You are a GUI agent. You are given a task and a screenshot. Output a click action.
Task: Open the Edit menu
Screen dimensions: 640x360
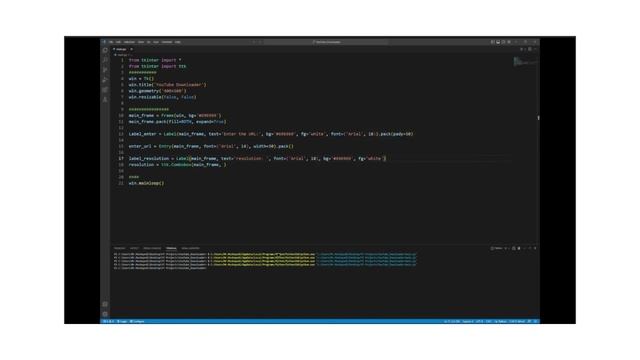(118, 42)
